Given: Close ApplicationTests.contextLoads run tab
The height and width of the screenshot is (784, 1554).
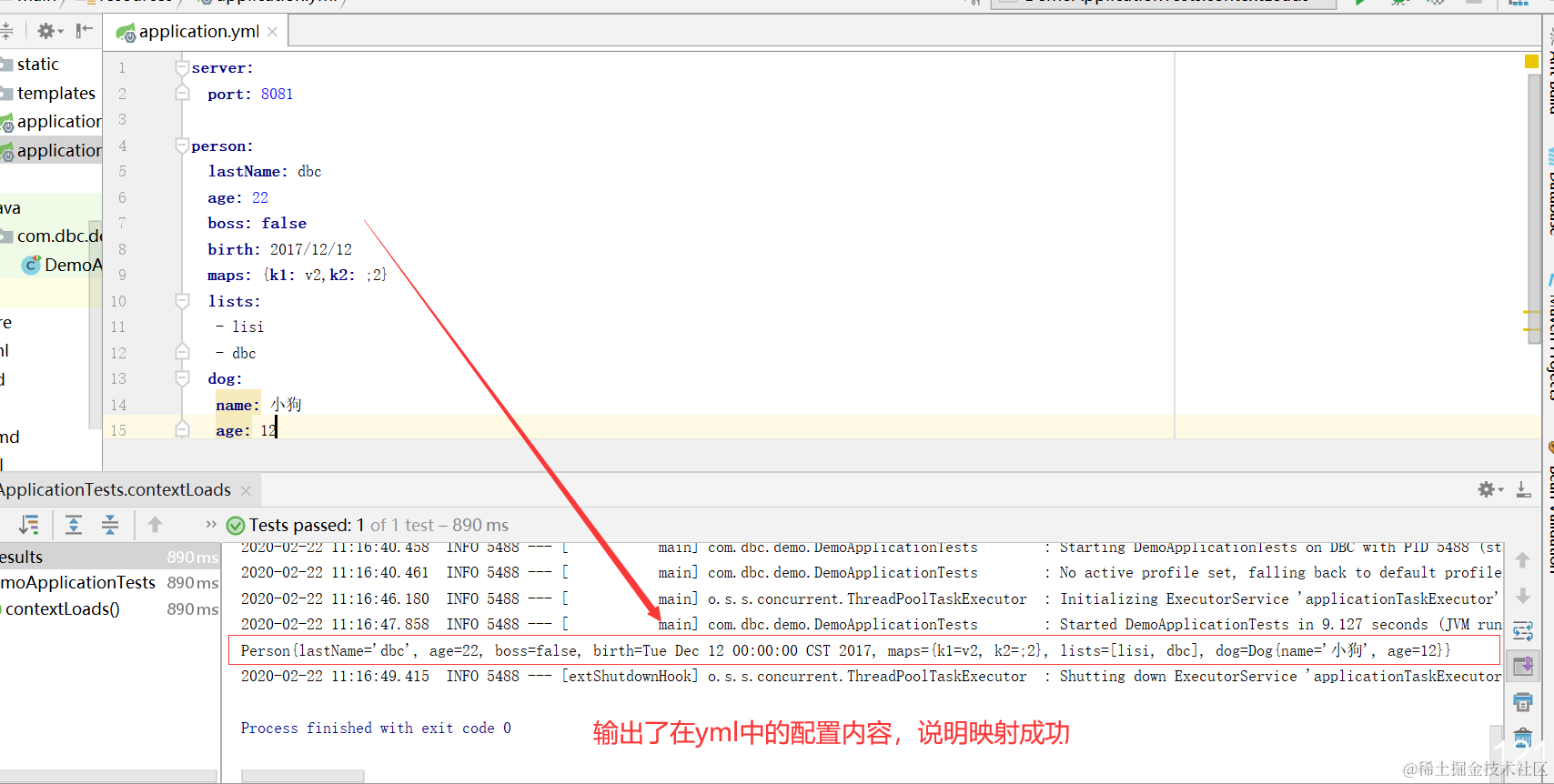Looking at the screenshot, I should [246, 491].
